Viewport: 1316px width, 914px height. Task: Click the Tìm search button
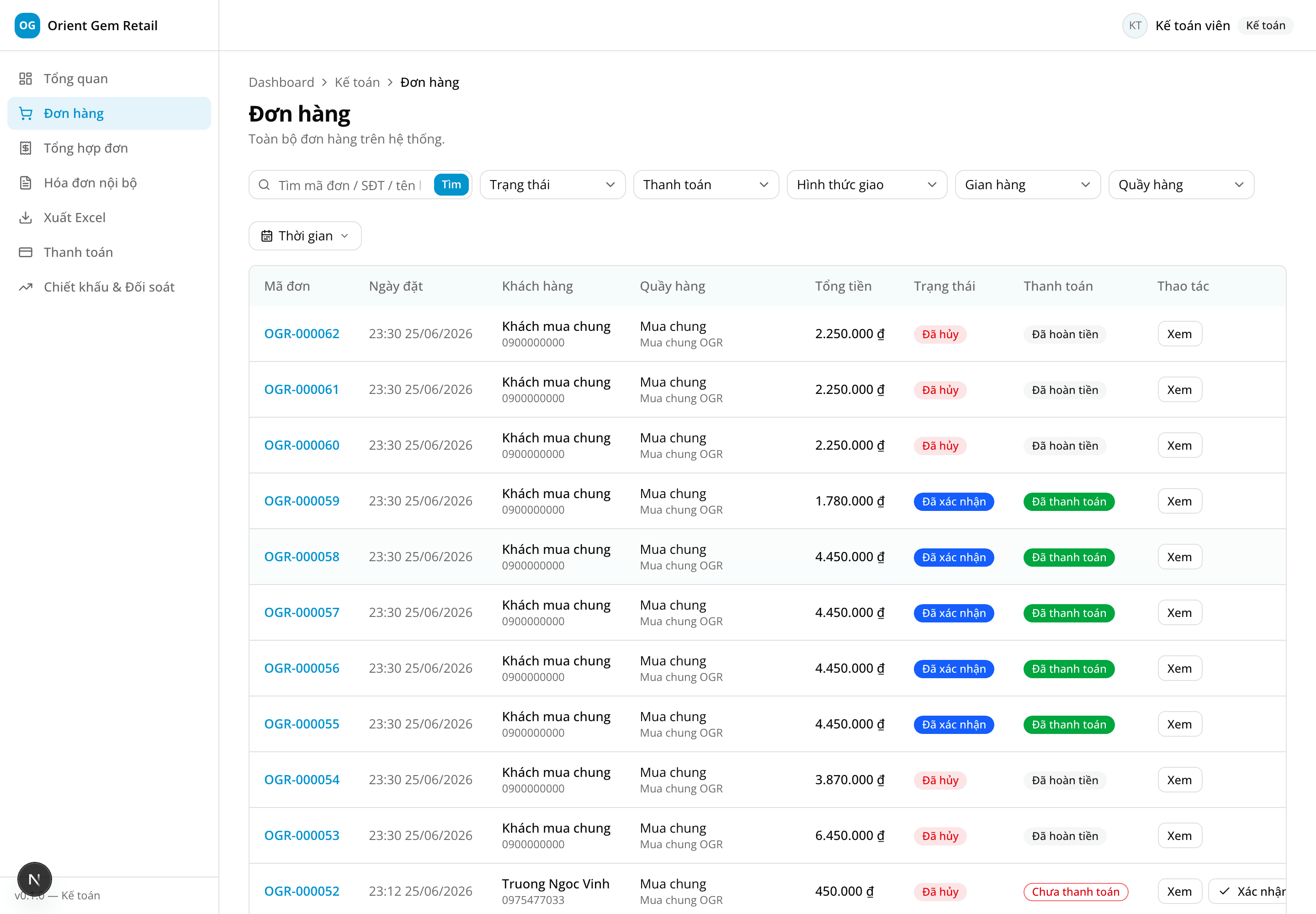[x=451, y=185]
